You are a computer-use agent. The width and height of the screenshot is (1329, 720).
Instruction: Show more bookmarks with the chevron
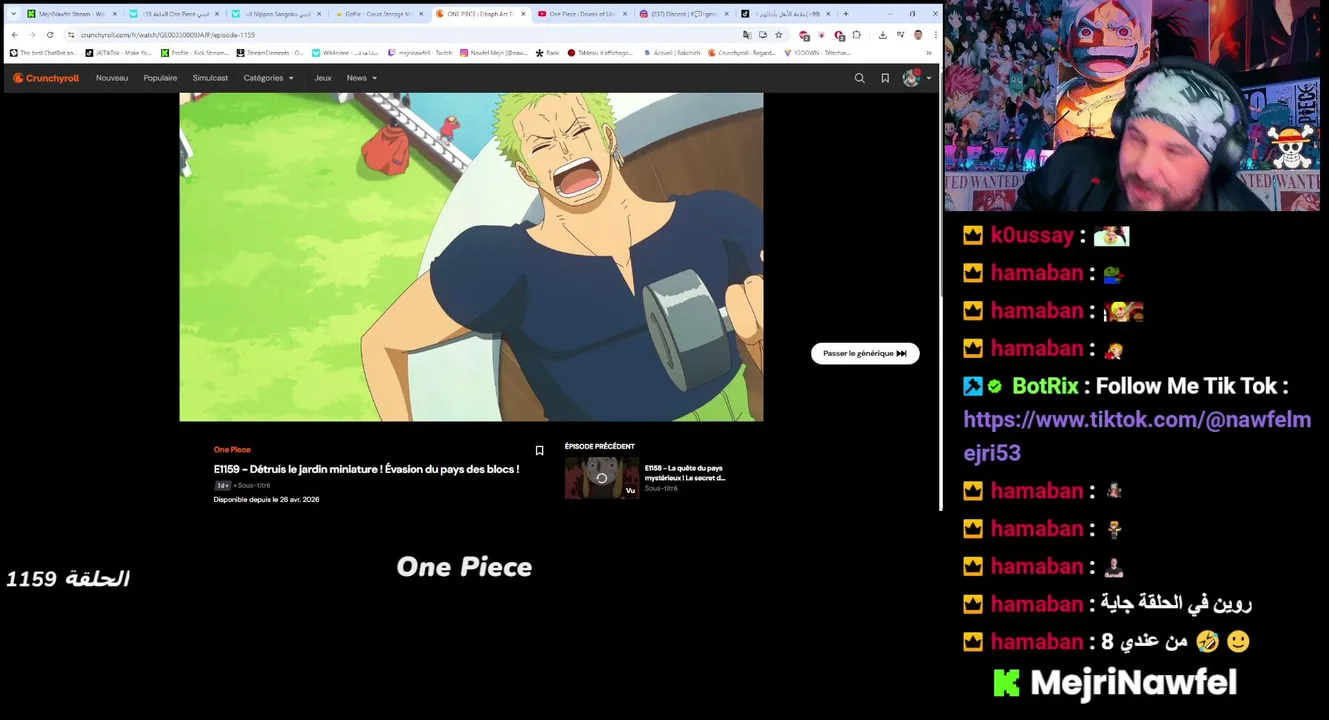coord(929,53)
